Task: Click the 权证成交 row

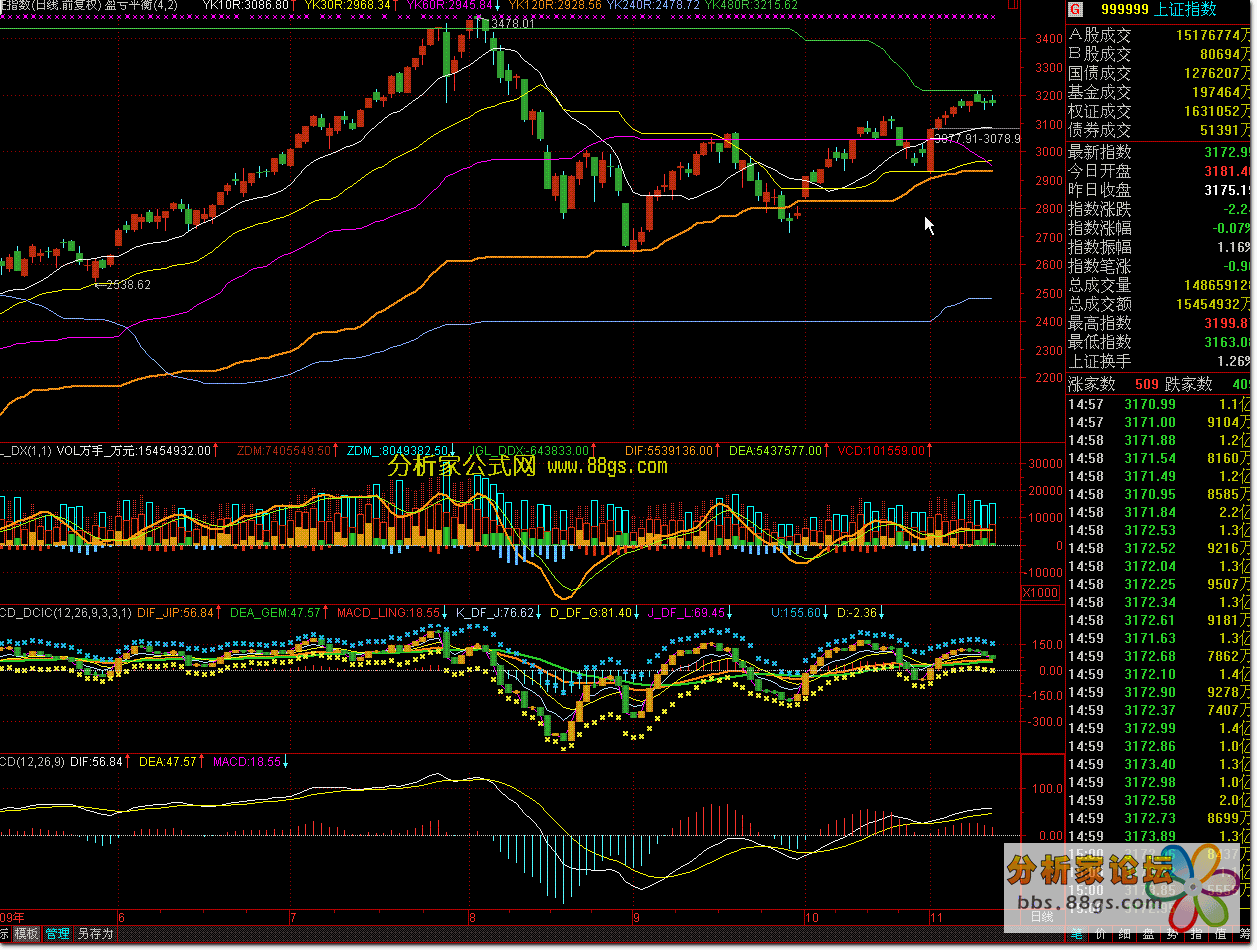Action: click(x=1159, y=111)
